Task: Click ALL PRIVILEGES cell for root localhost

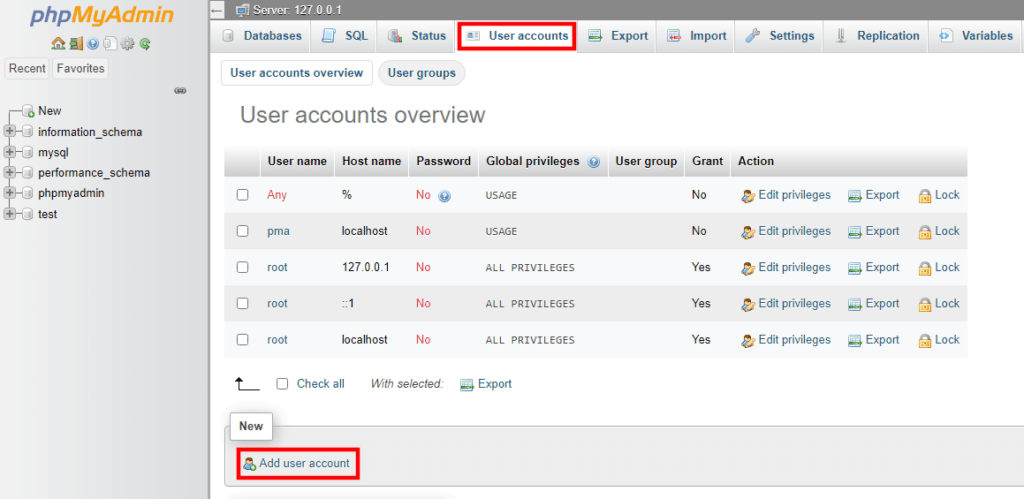Action: tap(530, 340)
